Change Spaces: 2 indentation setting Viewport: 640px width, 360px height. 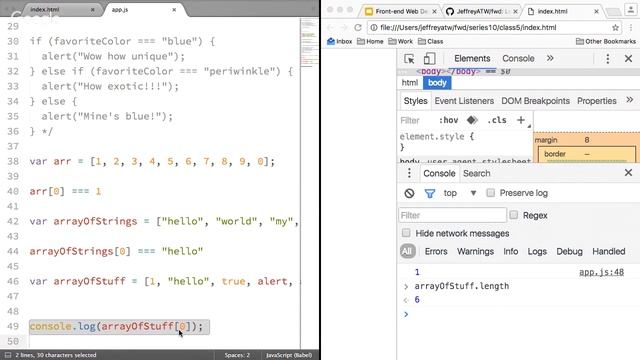[x=237, y=355]
